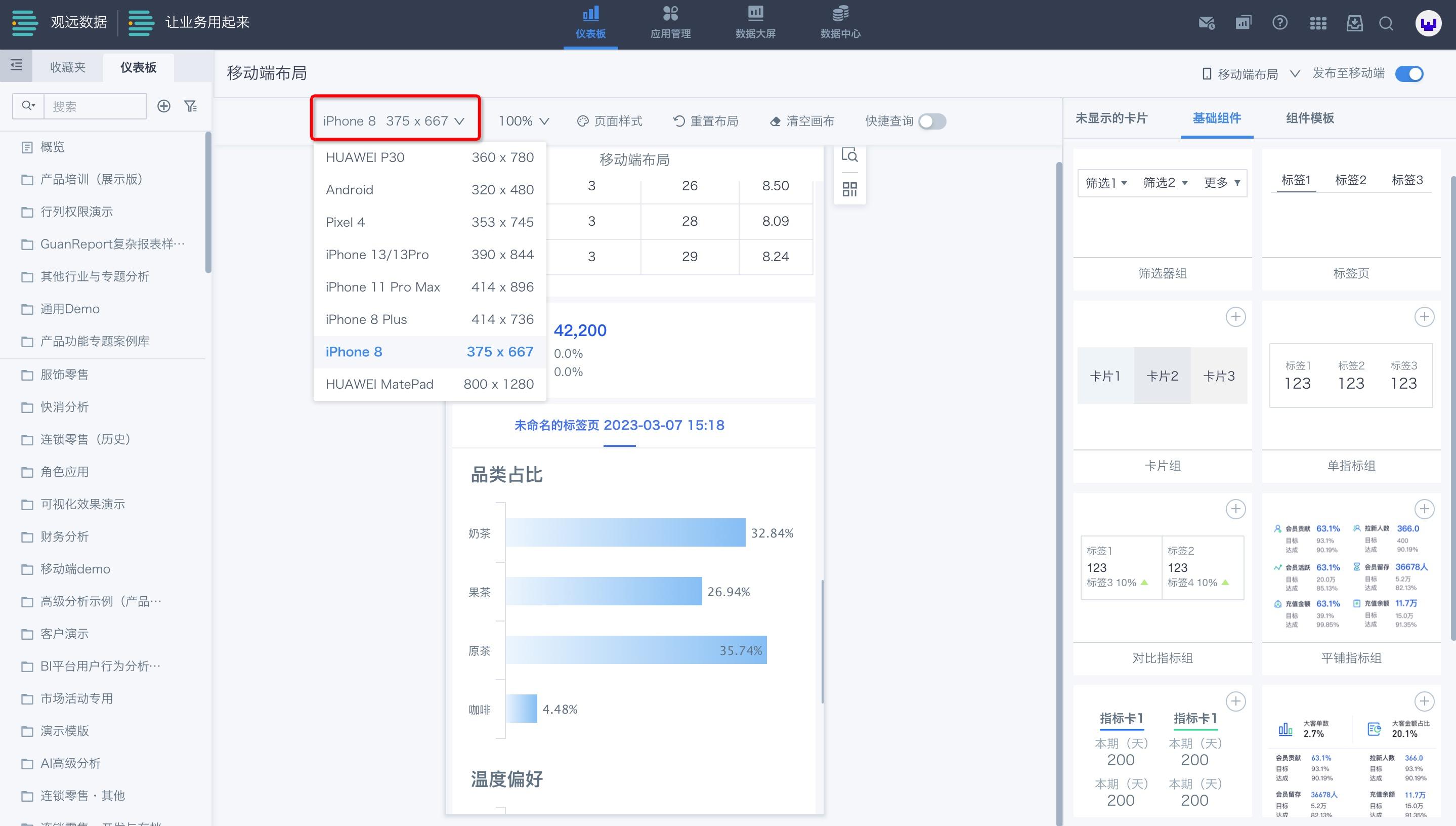Select 标签2 in 标签页 component preview

pyautogui.click(x=1351, y=180)
